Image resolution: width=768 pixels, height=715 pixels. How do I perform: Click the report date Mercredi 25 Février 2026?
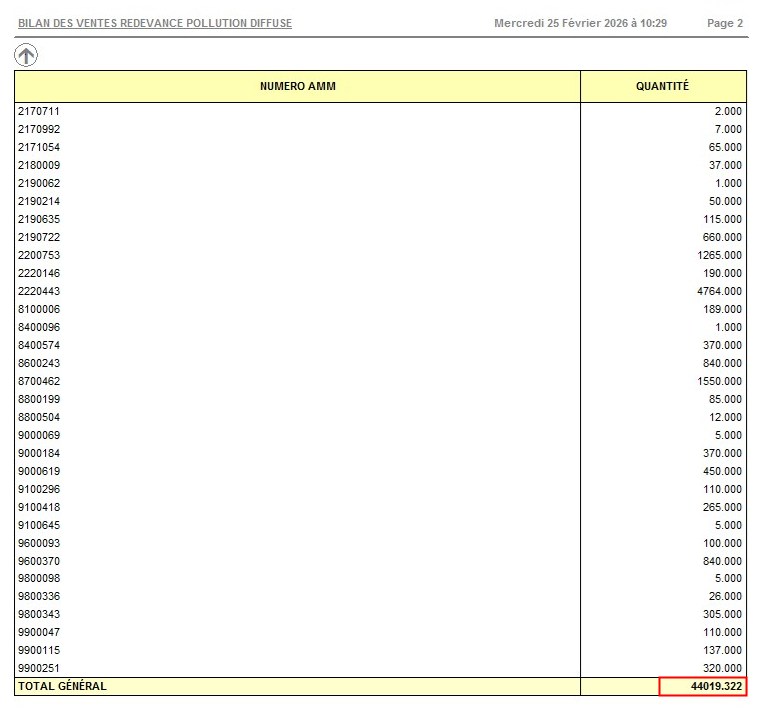click(580, 23)
